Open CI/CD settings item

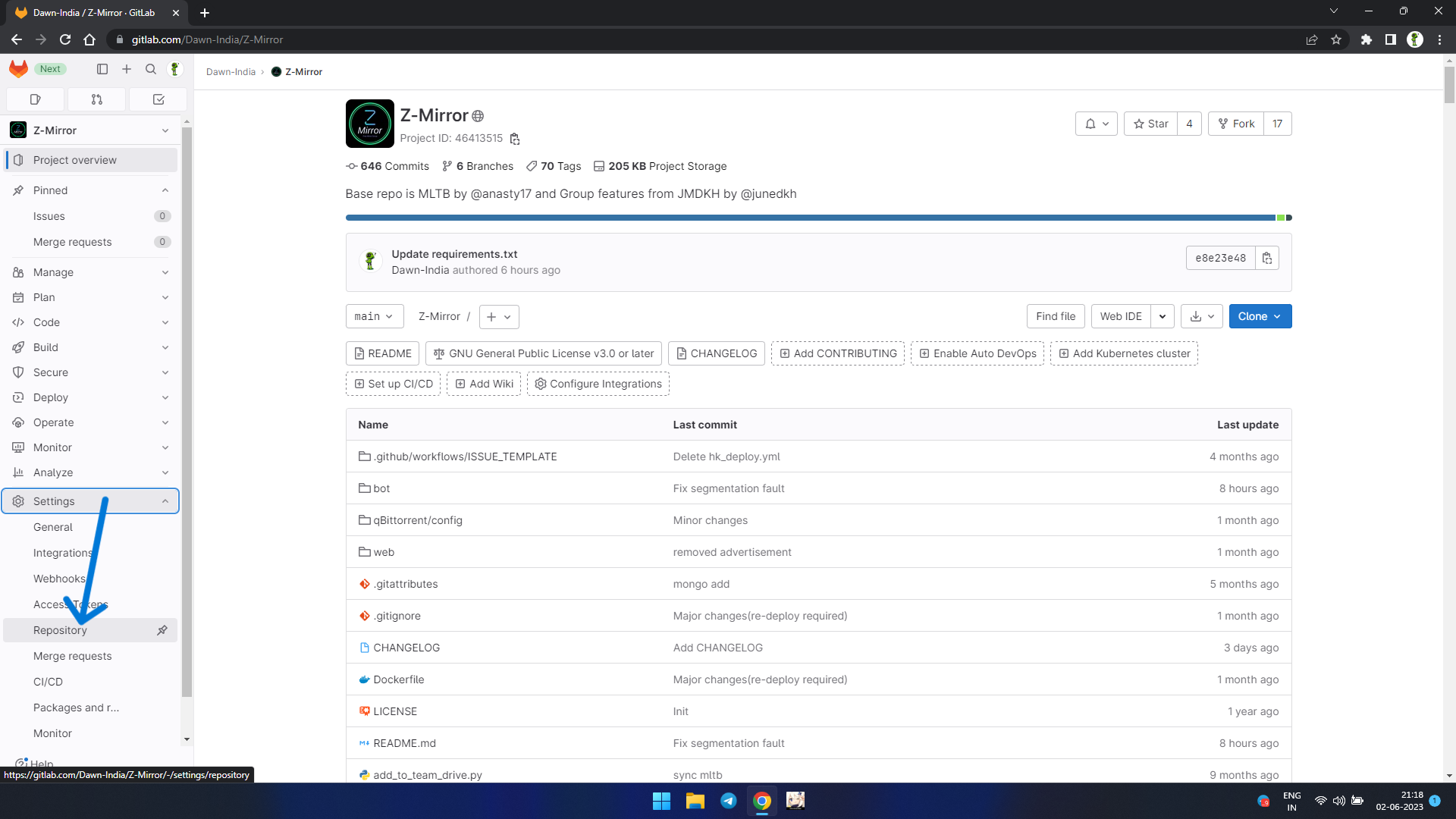[48, 682]
